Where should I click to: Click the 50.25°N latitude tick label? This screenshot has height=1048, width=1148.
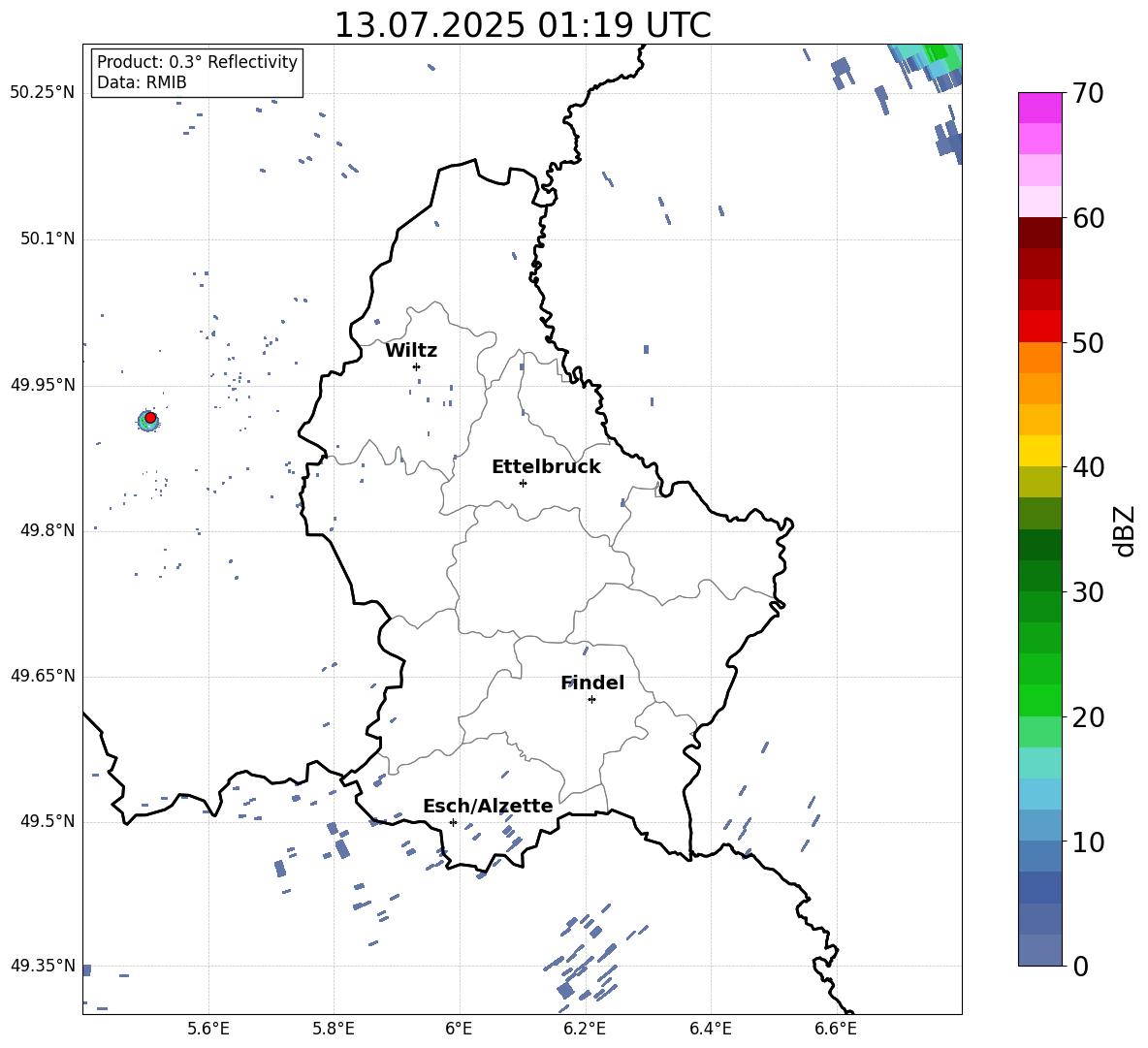43,93
